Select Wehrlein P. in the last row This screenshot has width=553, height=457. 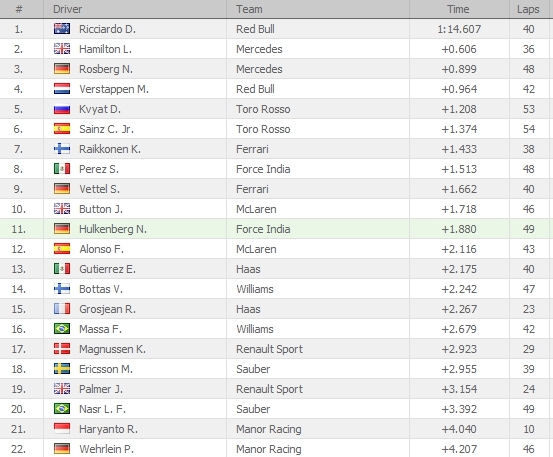(106, 449)
